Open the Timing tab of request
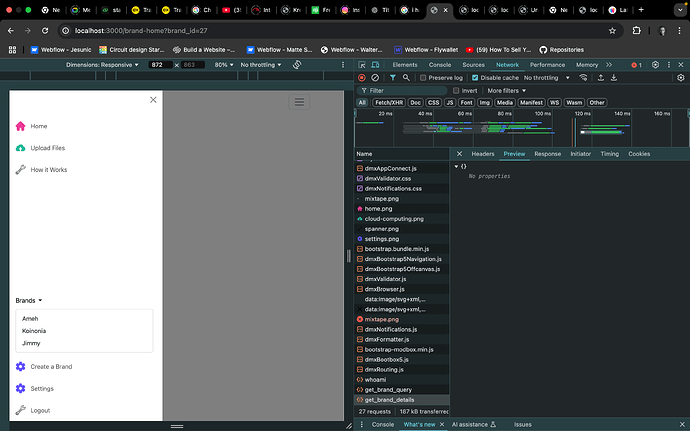 (609, 154)
